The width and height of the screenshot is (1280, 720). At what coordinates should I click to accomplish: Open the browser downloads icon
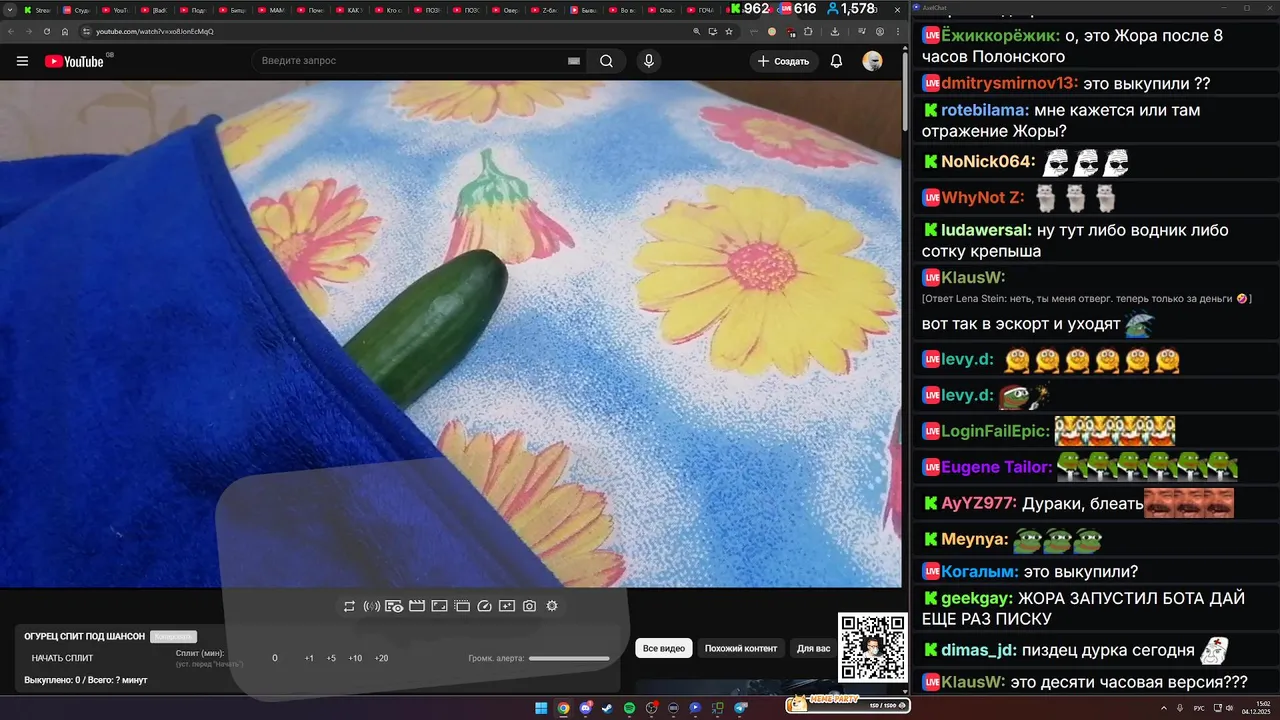(x=835, y=31)
